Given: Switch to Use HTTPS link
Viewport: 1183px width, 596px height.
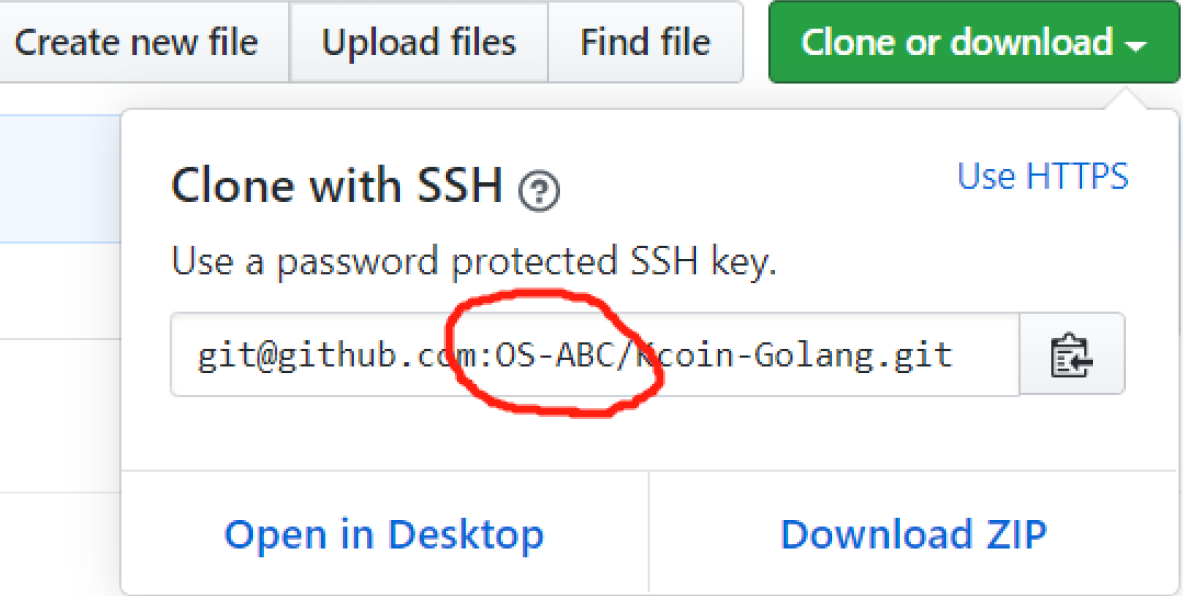Looking at the screenshot, I should 1042,176.
